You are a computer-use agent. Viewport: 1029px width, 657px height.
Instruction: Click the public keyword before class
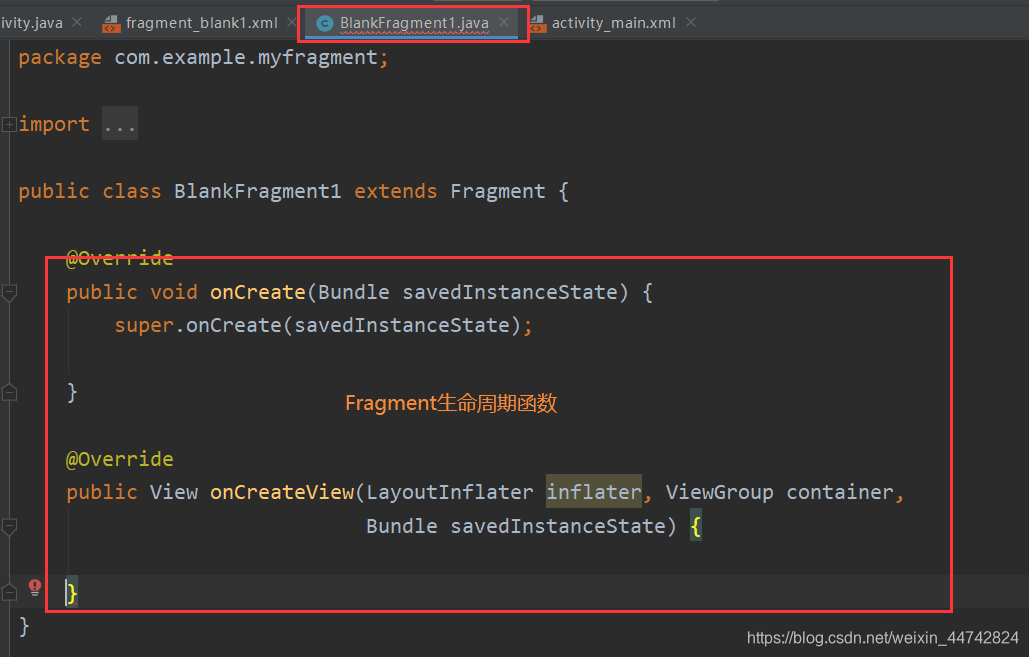[x=54, y=192]
